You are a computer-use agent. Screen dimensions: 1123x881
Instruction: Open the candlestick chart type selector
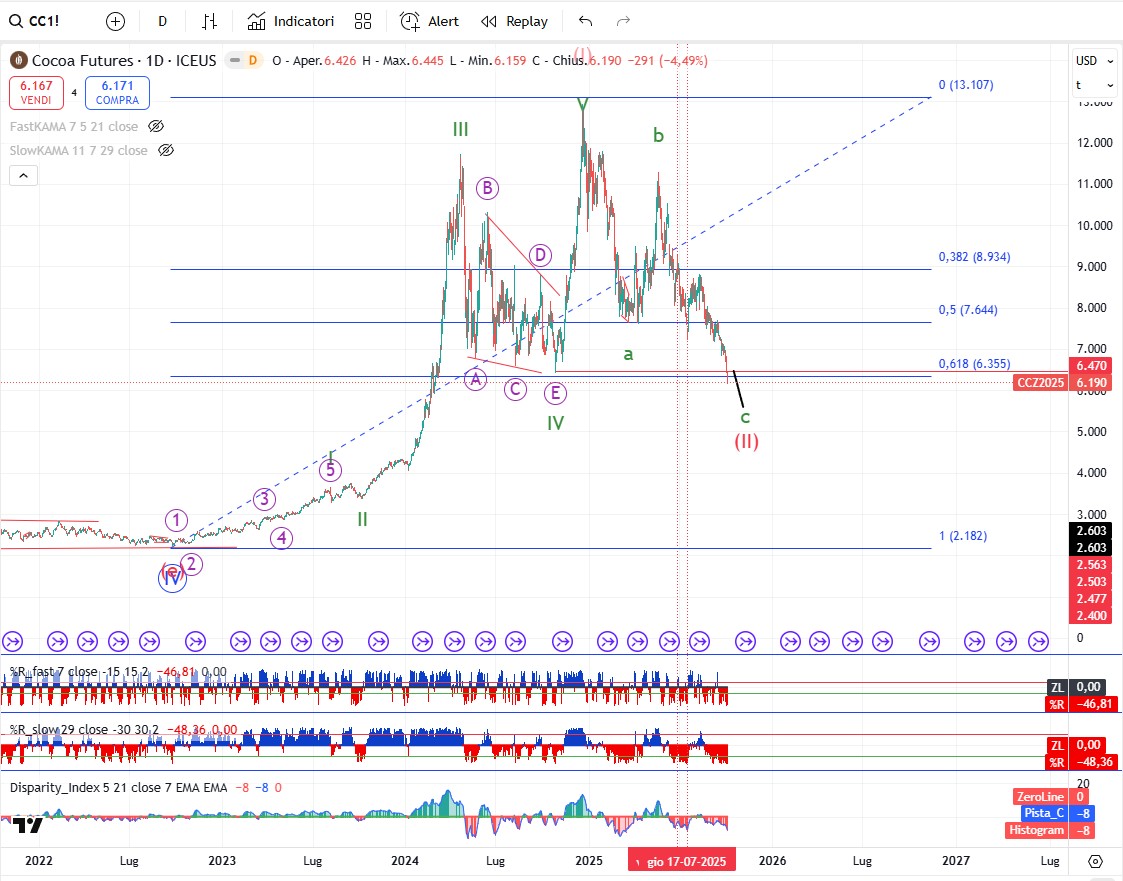(x=209, y=21)
